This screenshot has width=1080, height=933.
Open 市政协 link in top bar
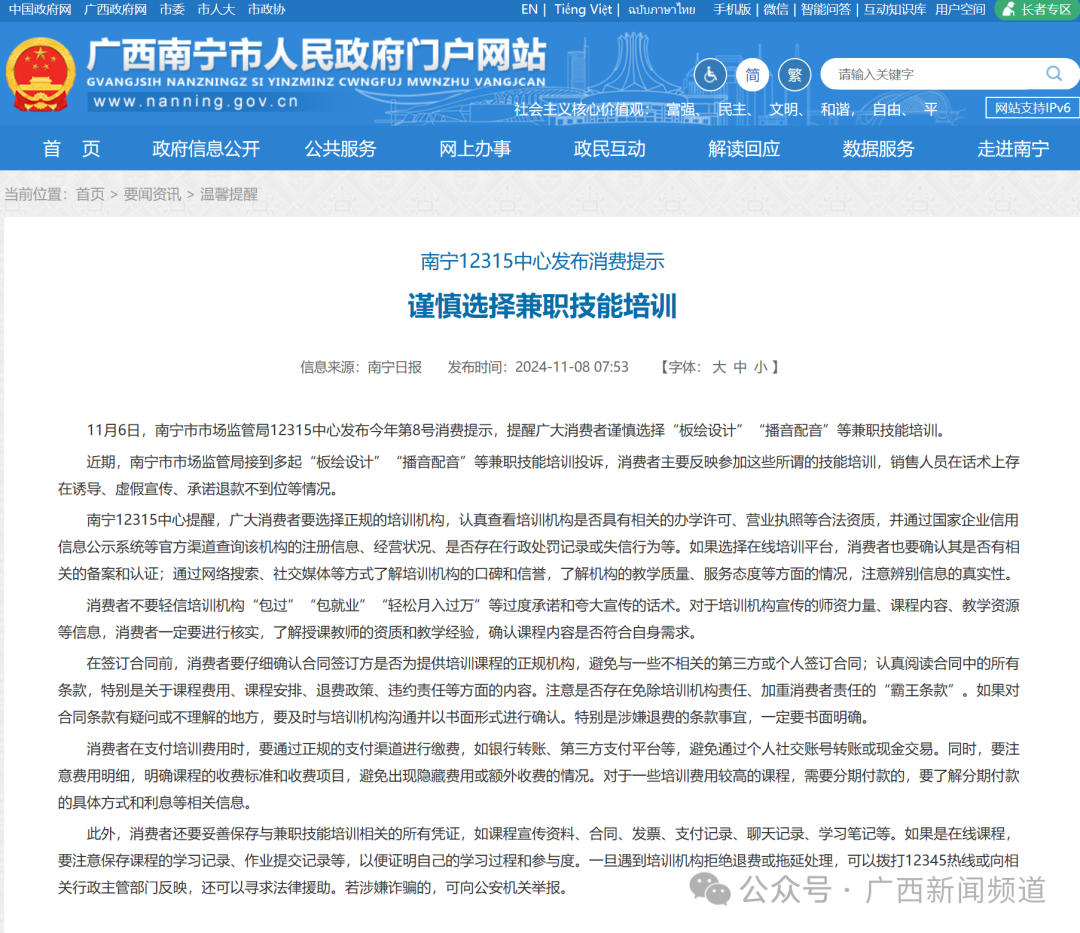pyautogui.click(x=267, y=10)
